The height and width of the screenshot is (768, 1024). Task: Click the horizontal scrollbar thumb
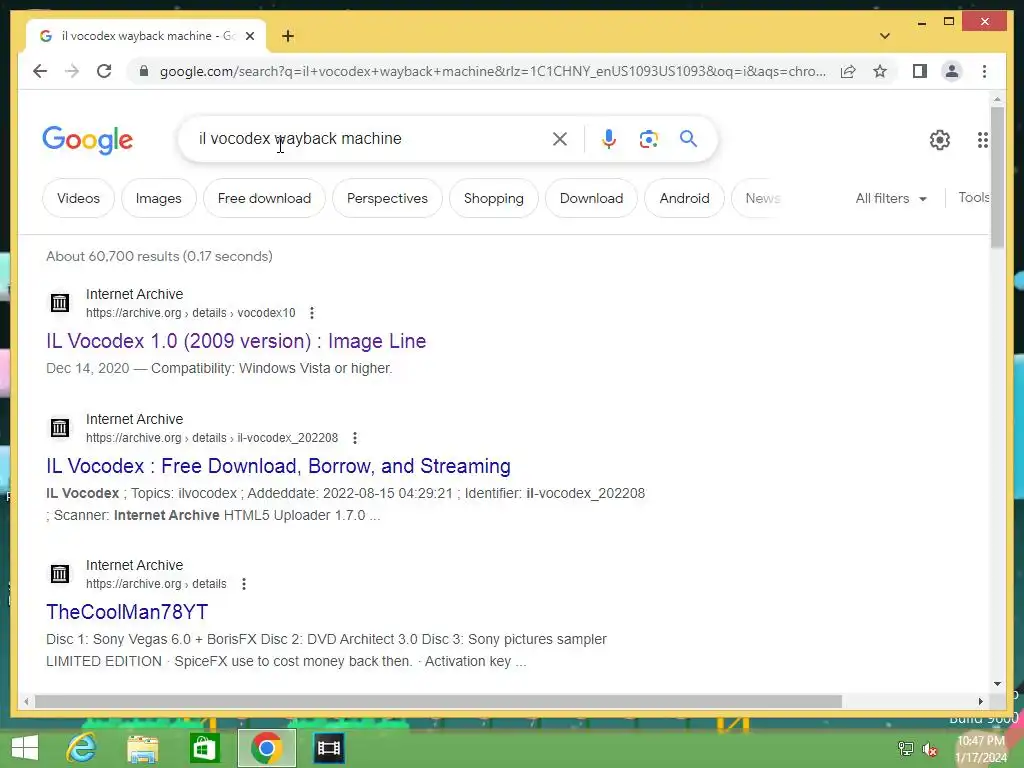point(438,701)
